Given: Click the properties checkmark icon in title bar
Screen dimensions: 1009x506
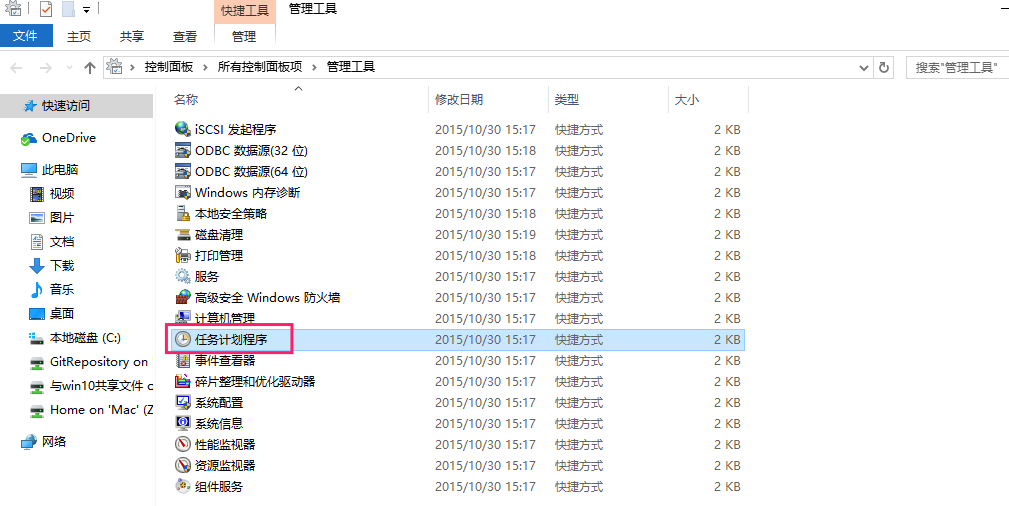Looking at the screenshot, I should (x=46, y=9).
